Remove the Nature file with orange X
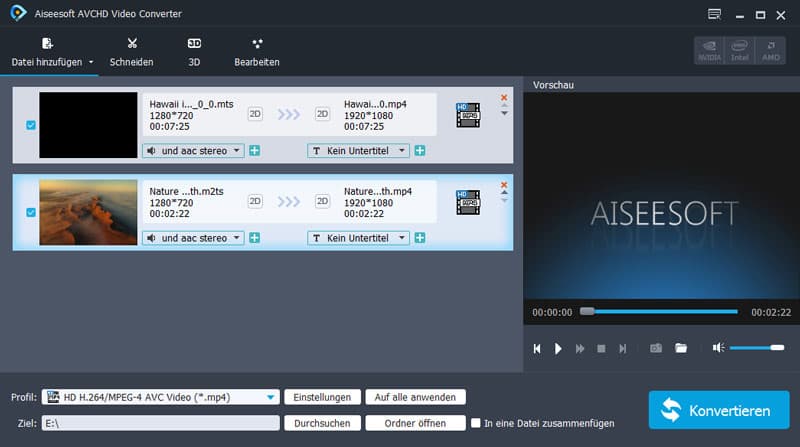This screenshot has height=447, width=800. pyautogui.click(x=504, y=185)
